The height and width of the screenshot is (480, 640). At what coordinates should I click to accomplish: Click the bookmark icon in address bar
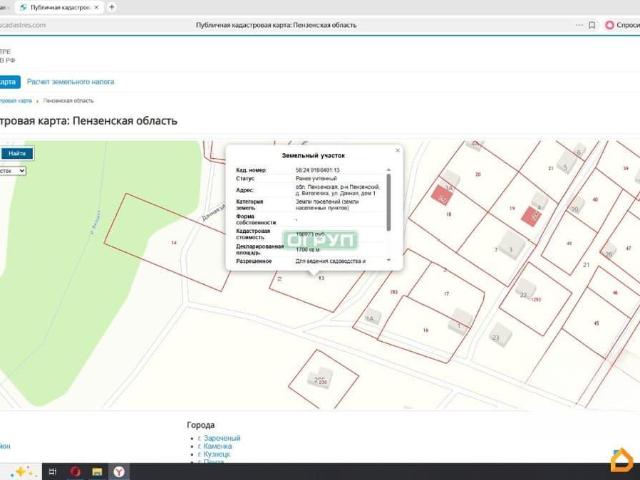click(x=592, y=25)
